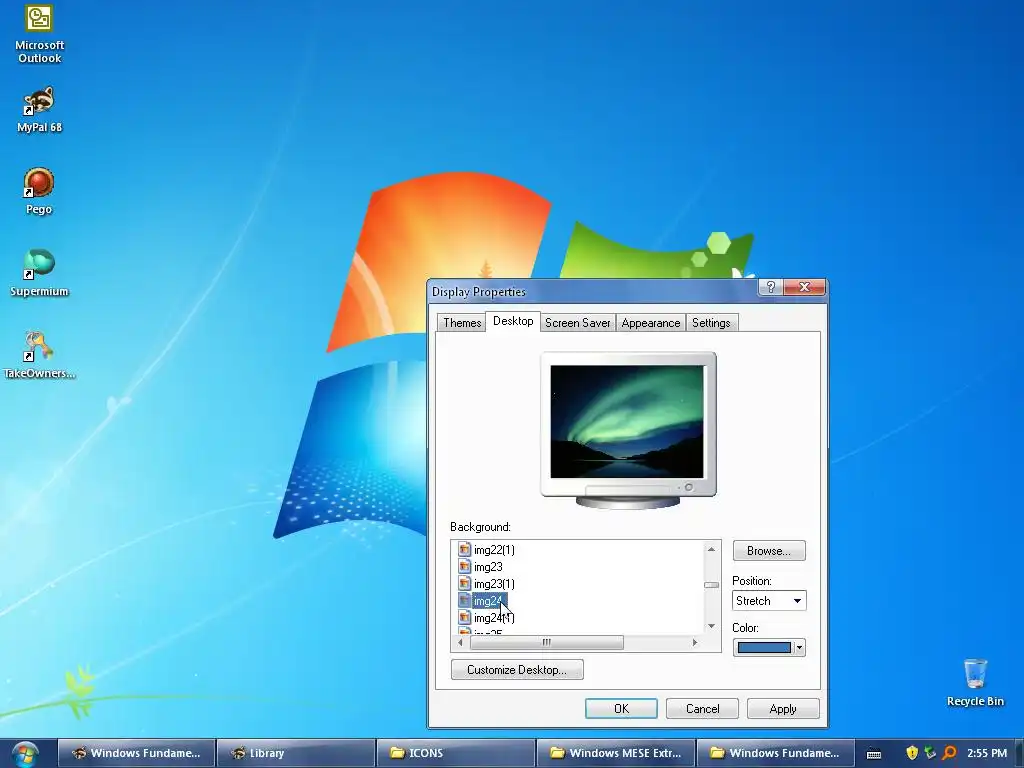
Task: Click the background list scroll down arrow
Action: [x=711, y=626]
